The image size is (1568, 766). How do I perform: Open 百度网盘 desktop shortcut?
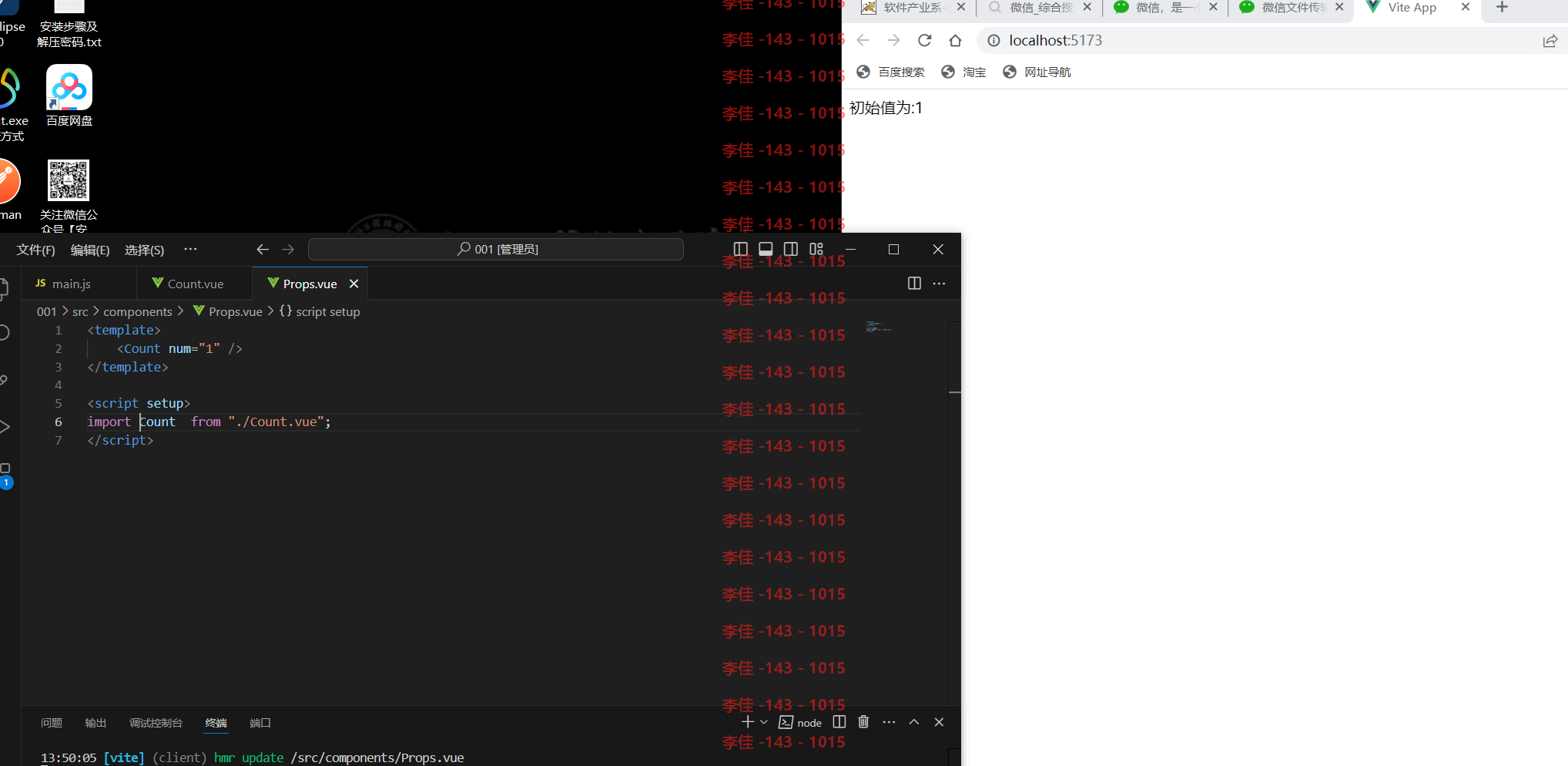[x=69, y=96]
